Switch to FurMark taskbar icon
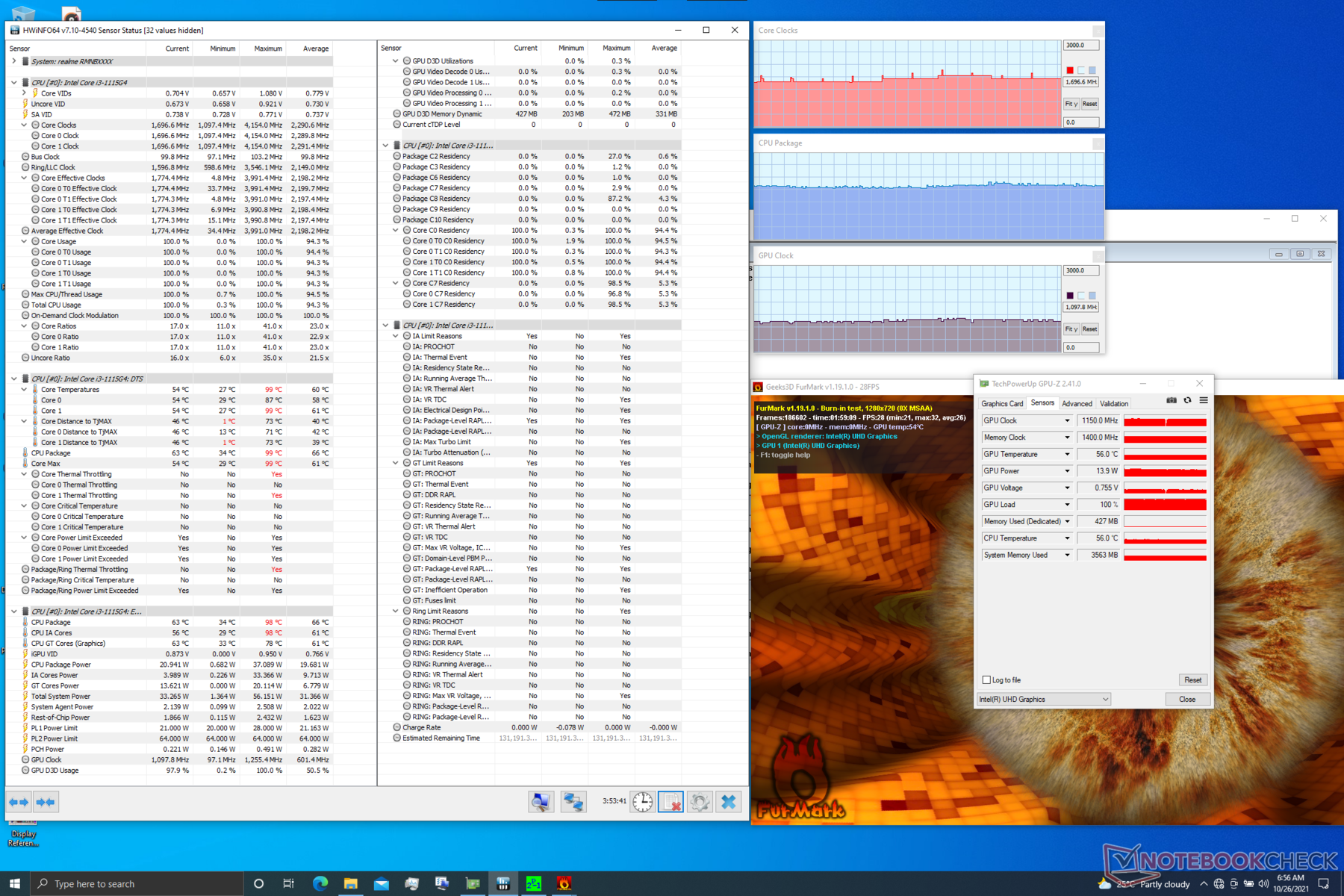 coord(564,883)
